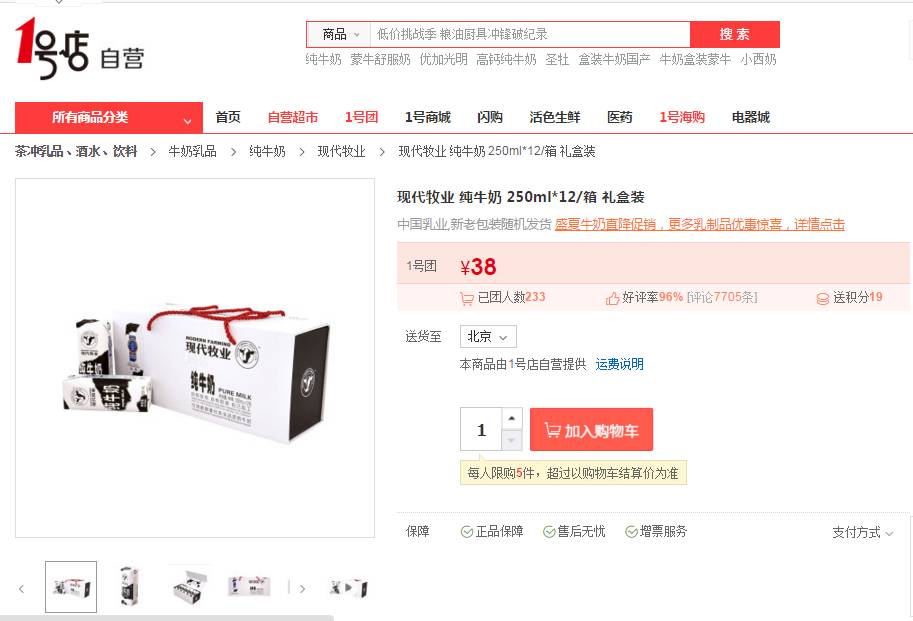Open the 商品 search category dropdown

click(x=340, y=34)
